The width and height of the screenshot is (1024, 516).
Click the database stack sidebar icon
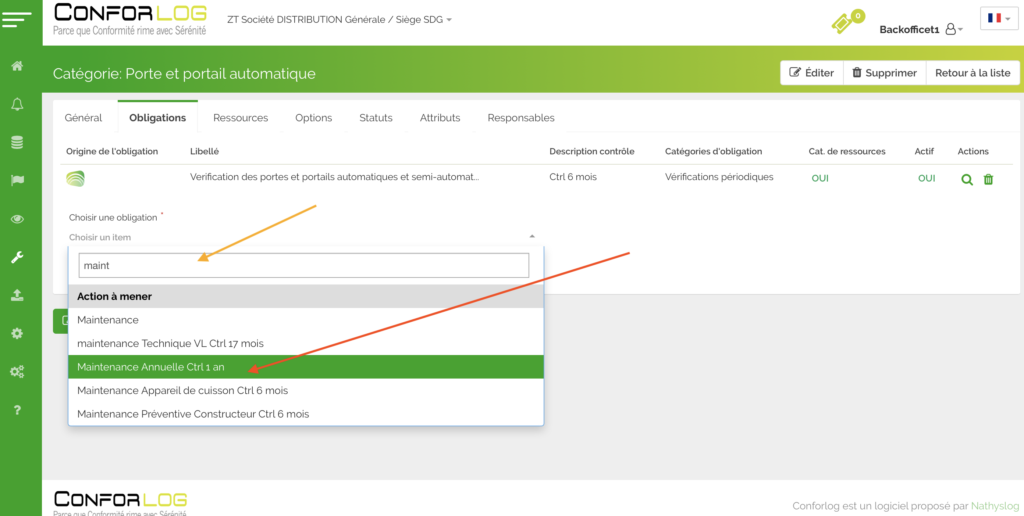(x=17, y=142)
